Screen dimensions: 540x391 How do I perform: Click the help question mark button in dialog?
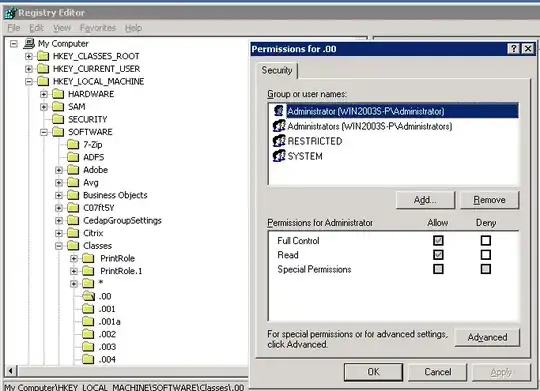click(513, 49)
